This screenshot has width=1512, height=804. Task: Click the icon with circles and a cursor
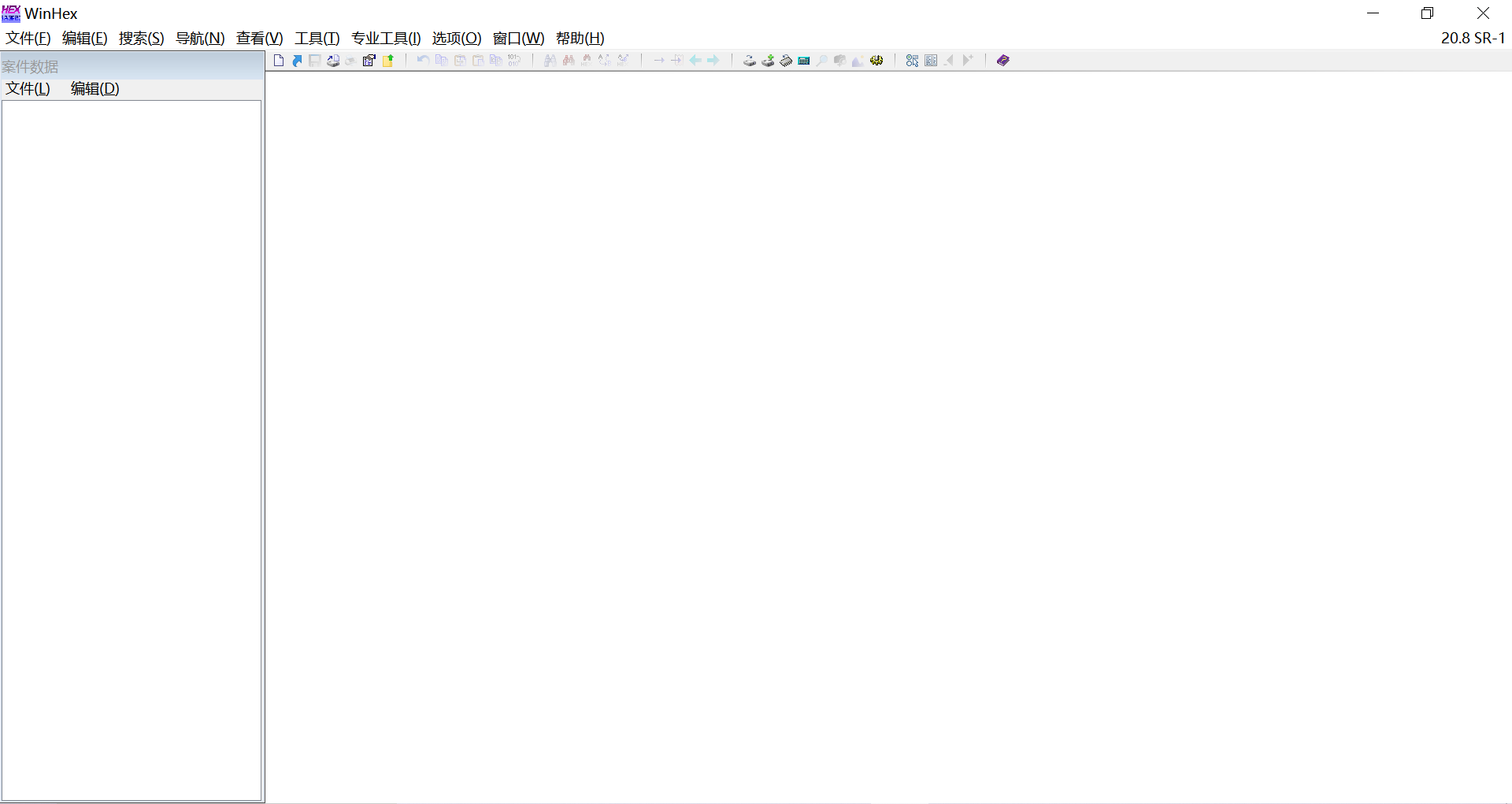912,61
